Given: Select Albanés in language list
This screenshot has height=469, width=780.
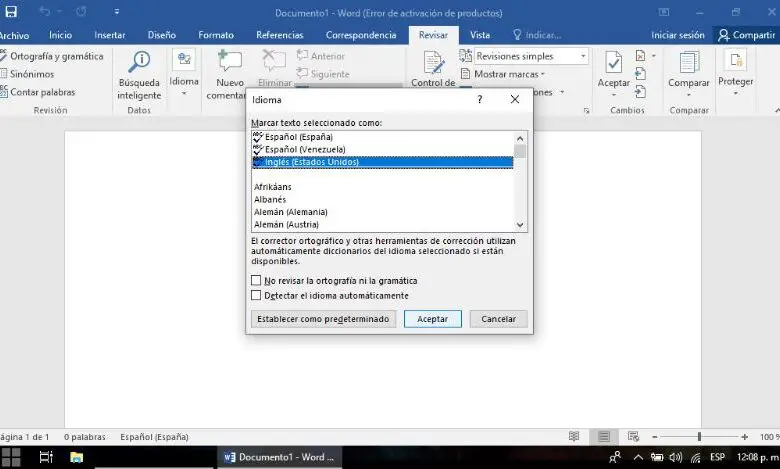Looking at the screenshot, I should pyautogui.click(x=382, y=199).
